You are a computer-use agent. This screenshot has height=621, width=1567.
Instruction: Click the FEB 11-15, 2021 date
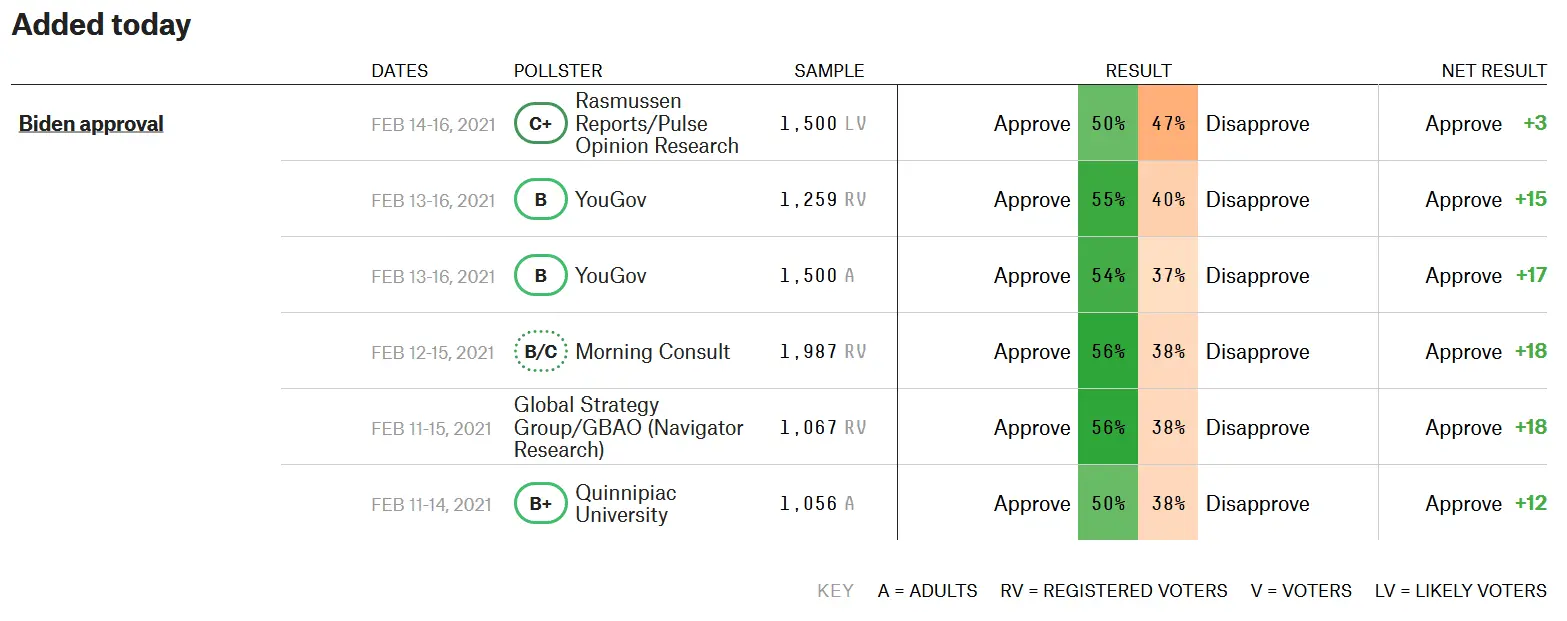click(x=431, y=429)
